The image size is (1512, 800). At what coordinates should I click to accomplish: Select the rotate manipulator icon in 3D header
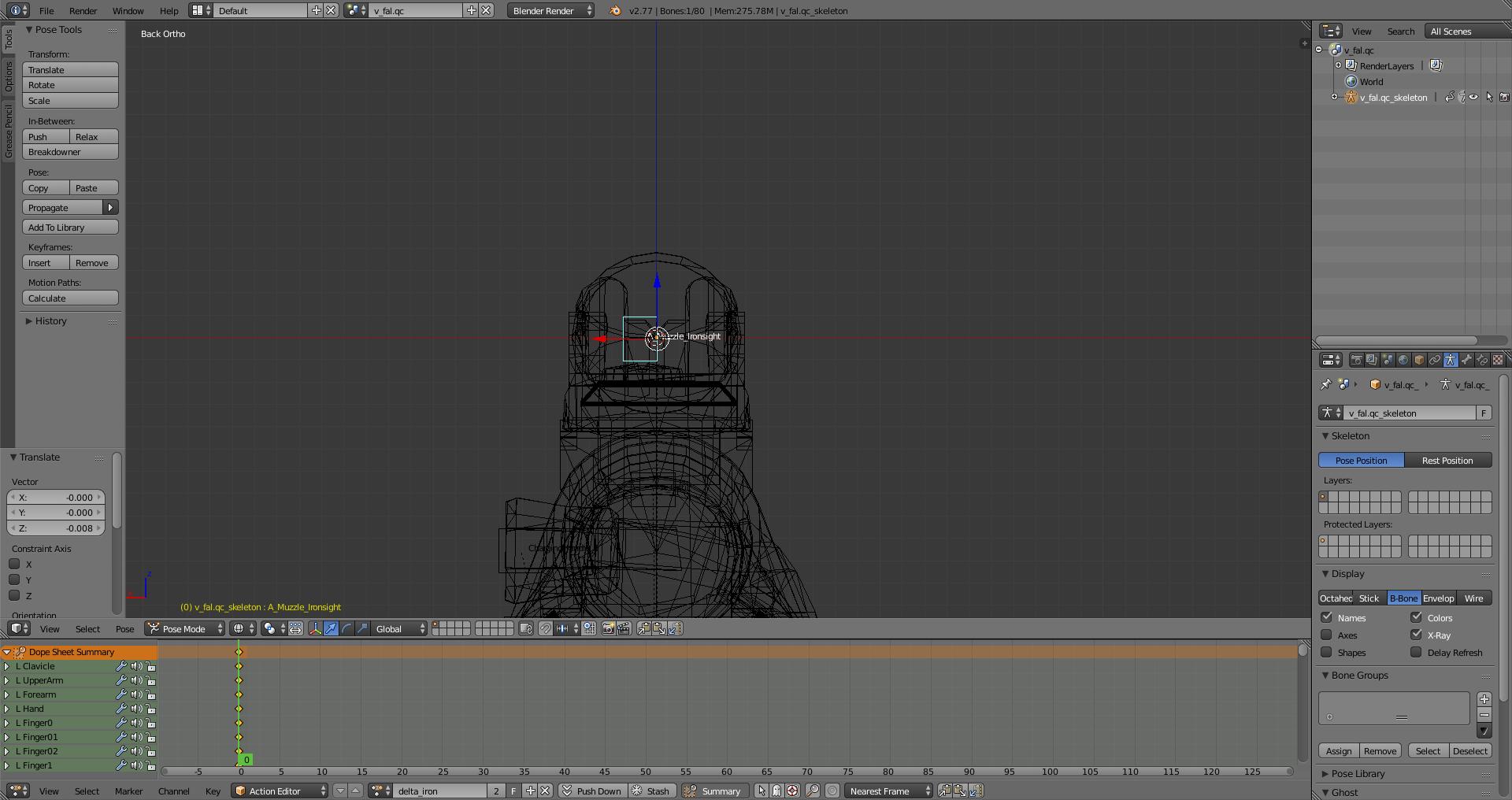346,628
